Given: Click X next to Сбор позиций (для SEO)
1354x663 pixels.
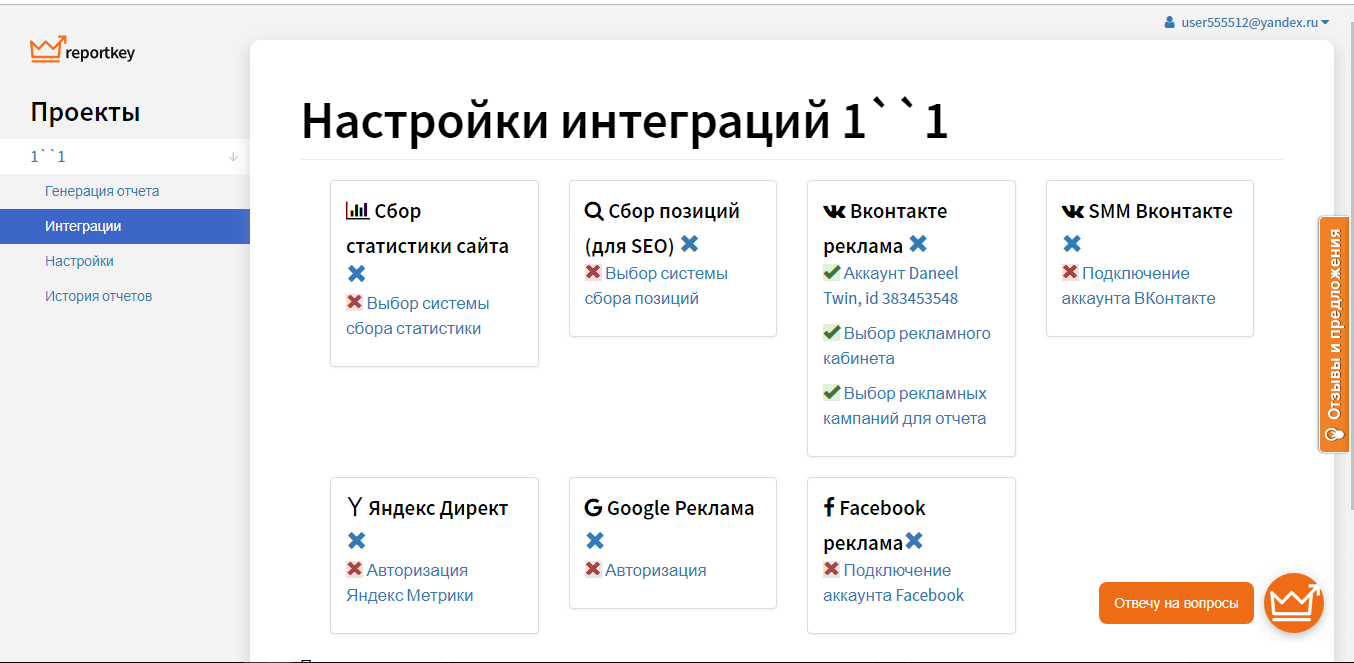Looking at the screenshot, I should point(689,244).
